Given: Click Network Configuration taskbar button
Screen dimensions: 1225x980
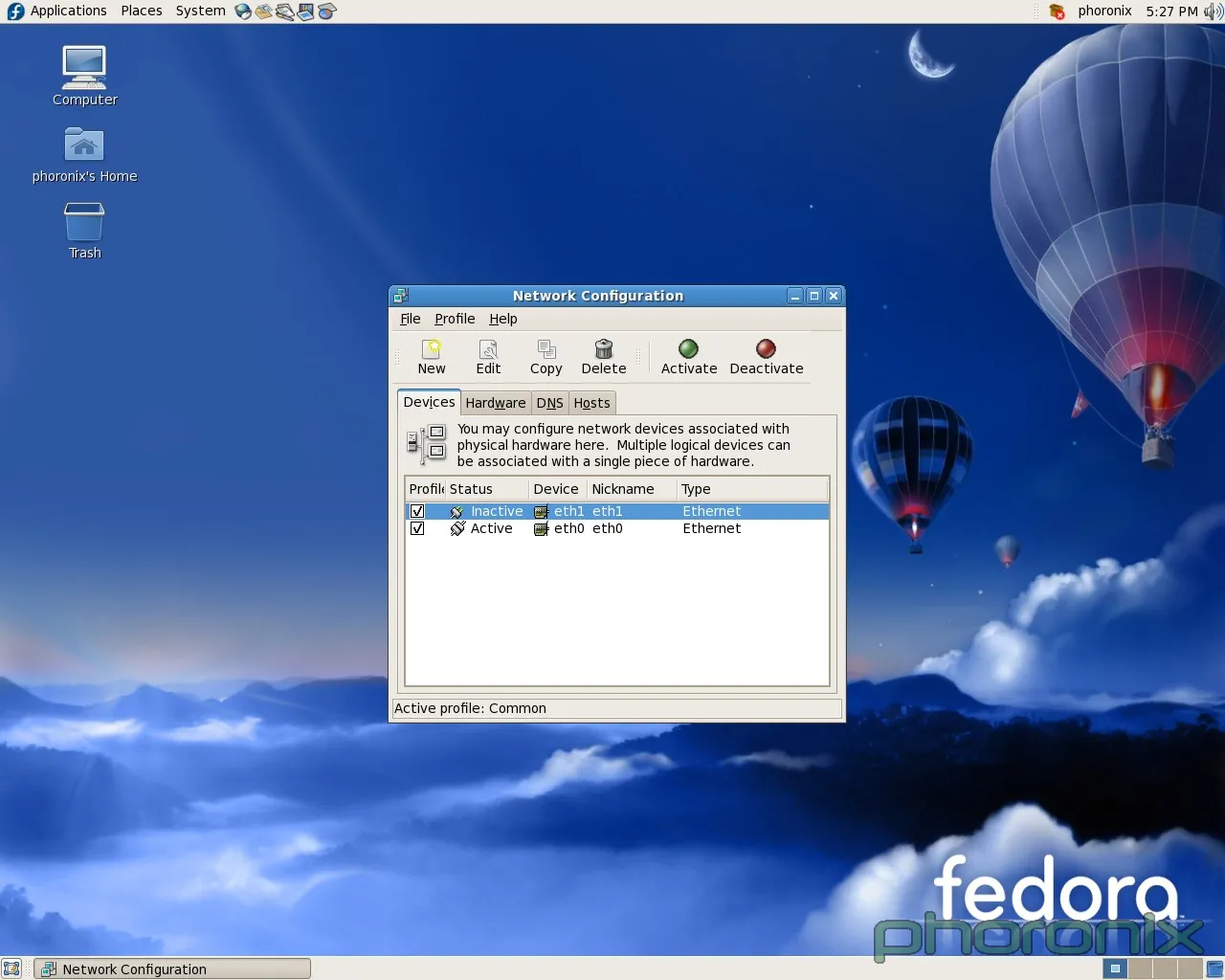Looking at the screenshot, I should pyautogui.click(x=172, y=969).
